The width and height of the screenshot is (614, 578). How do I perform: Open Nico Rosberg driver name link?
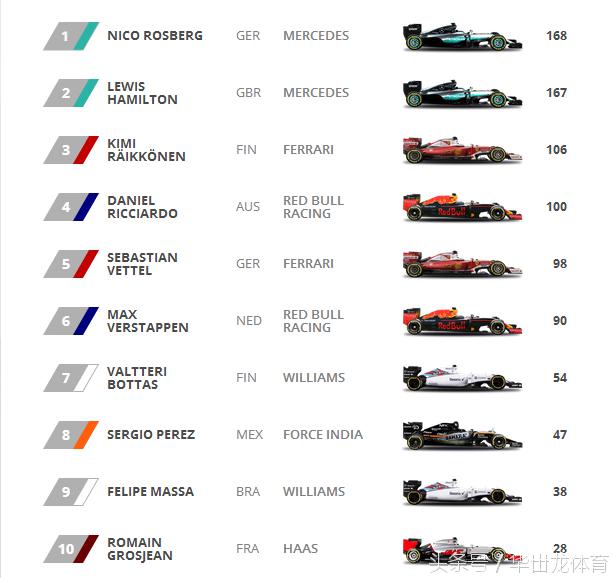[x=154, y=36]
